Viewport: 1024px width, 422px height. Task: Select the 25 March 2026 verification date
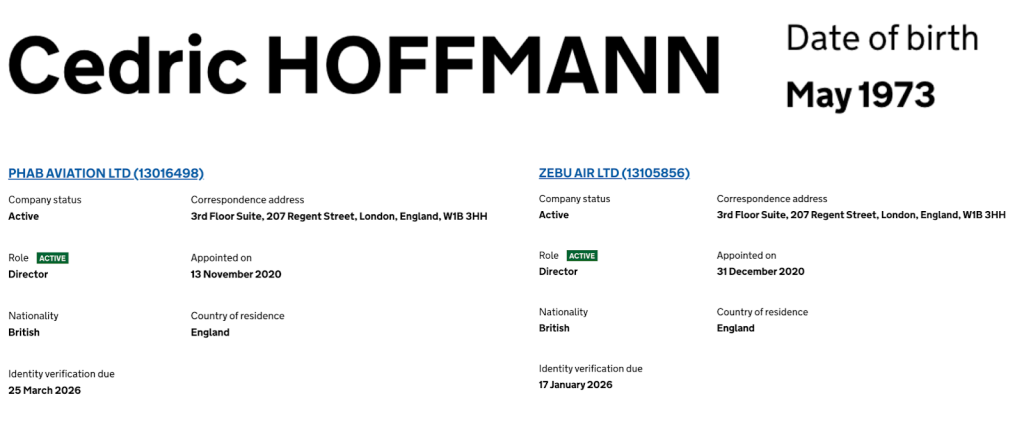tap(45, 390)
